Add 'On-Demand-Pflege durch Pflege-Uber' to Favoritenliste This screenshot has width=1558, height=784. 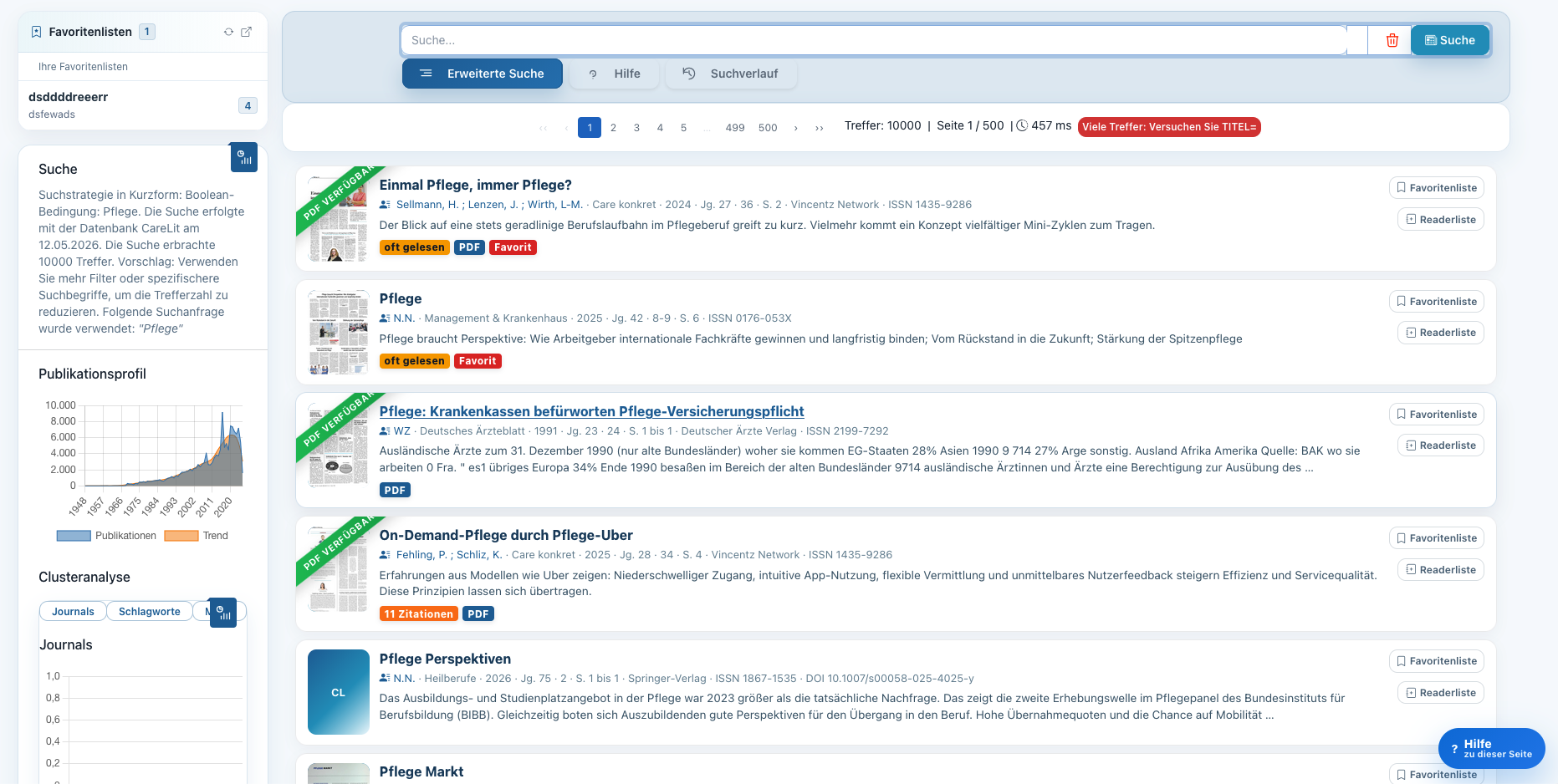click(x=1437, y=538)
